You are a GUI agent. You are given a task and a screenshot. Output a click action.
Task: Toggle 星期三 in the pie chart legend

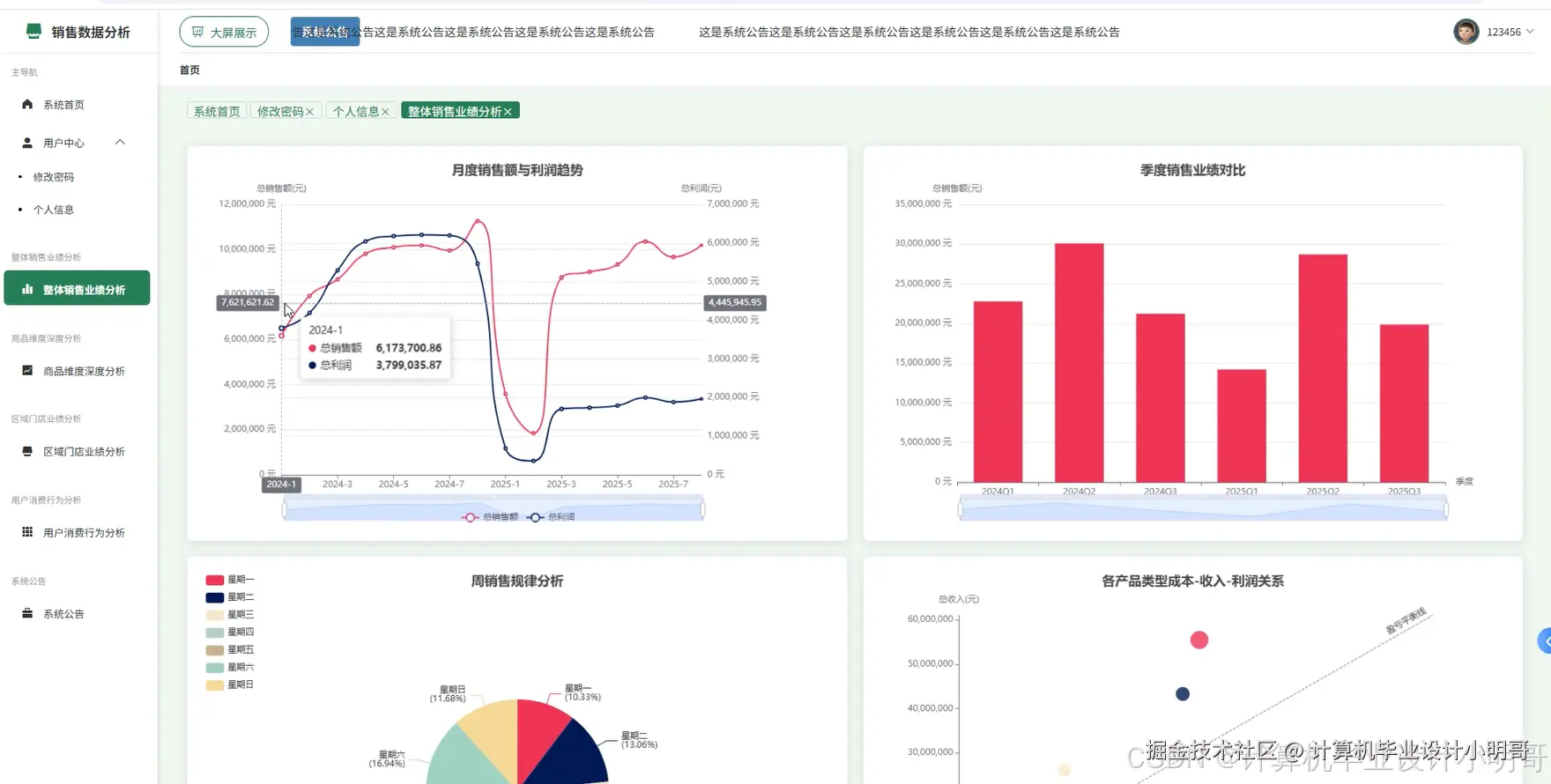click(229, 615)
